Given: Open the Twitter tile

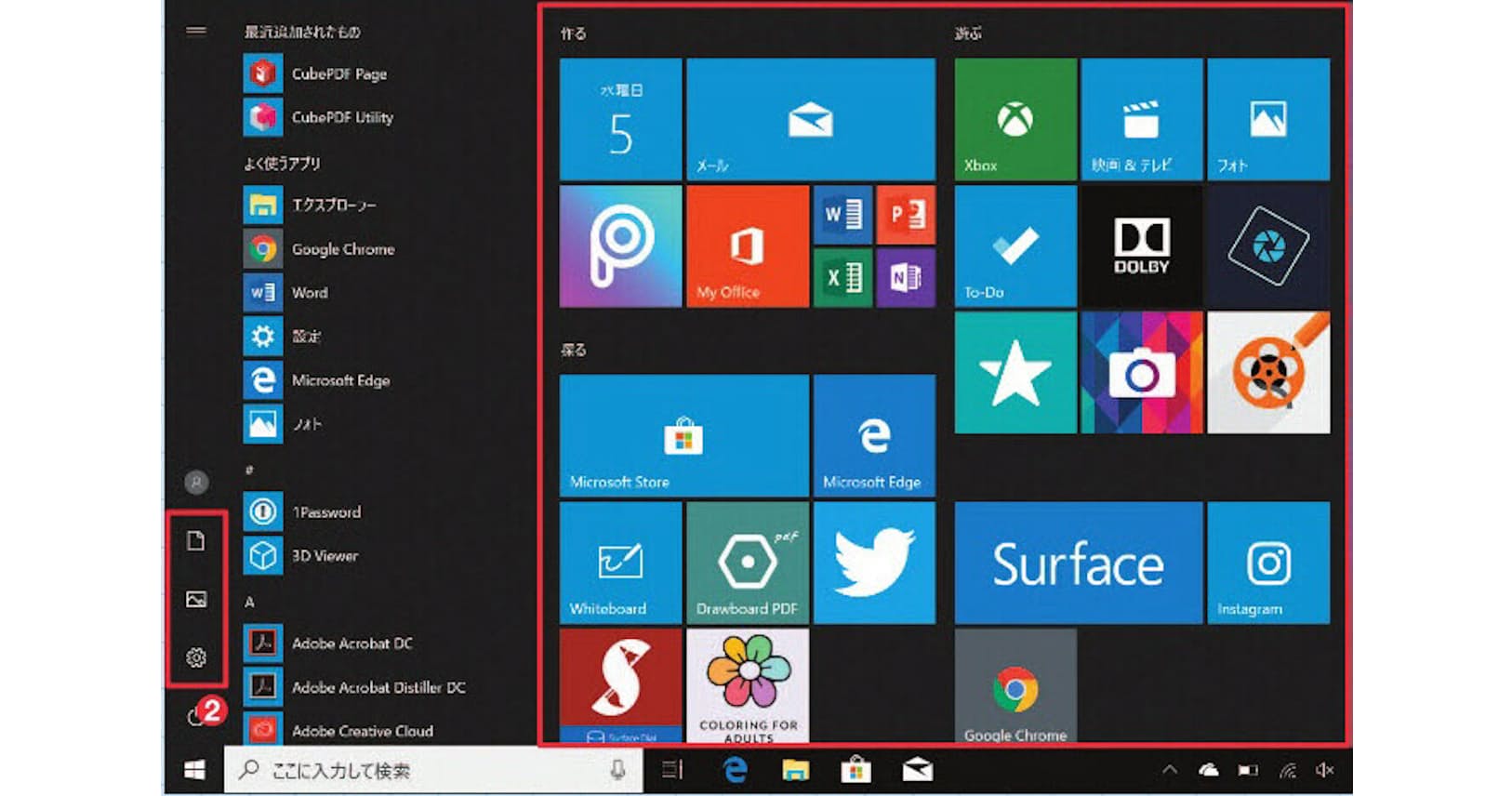Looking at the screenshot, I should [873, 563].
